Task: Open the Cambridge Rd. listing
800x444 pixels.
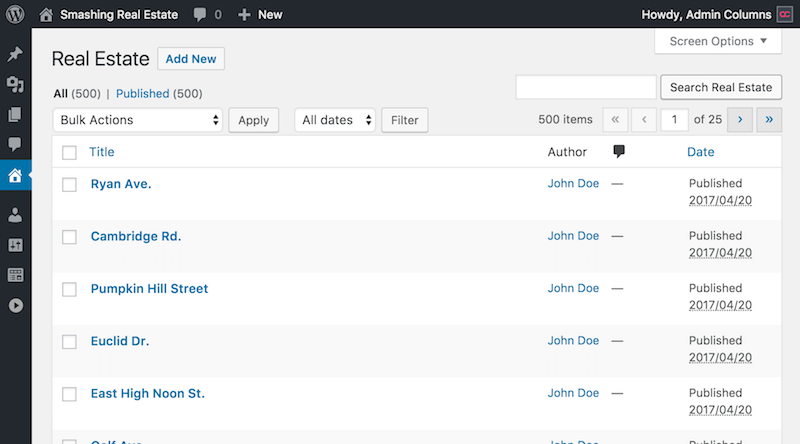Action: pyautogui.click(x=136, y=237)
